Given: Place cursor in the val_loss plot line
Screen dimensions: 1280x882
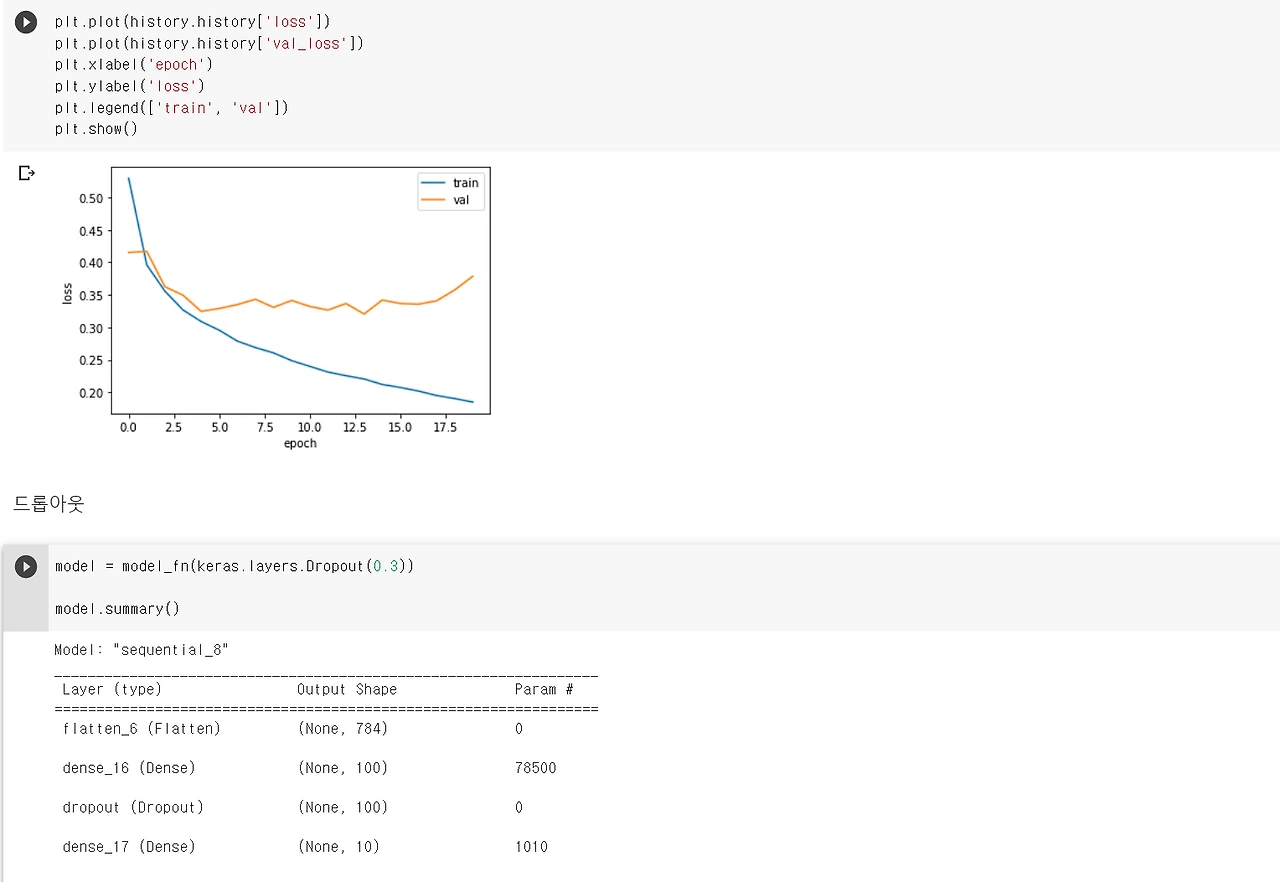Looking at the screenshot, I should pos(210,43).
